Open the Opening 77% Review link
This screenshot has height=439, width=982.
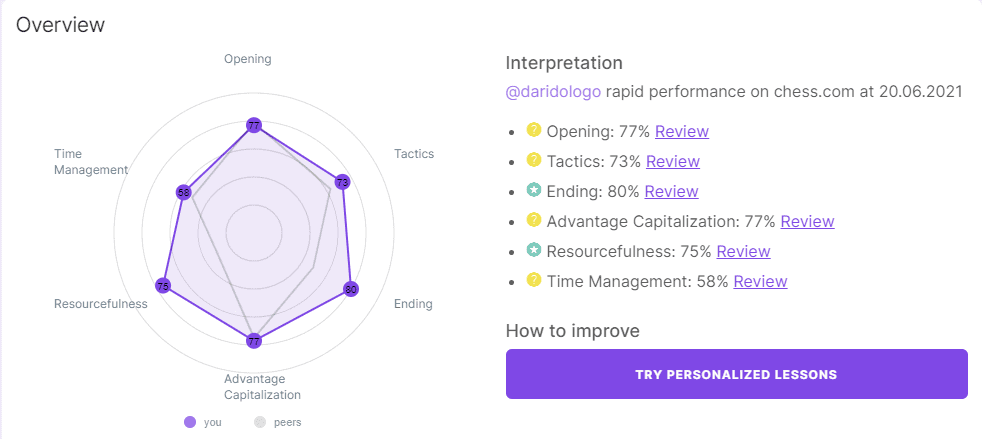click(x=682, y=131)
